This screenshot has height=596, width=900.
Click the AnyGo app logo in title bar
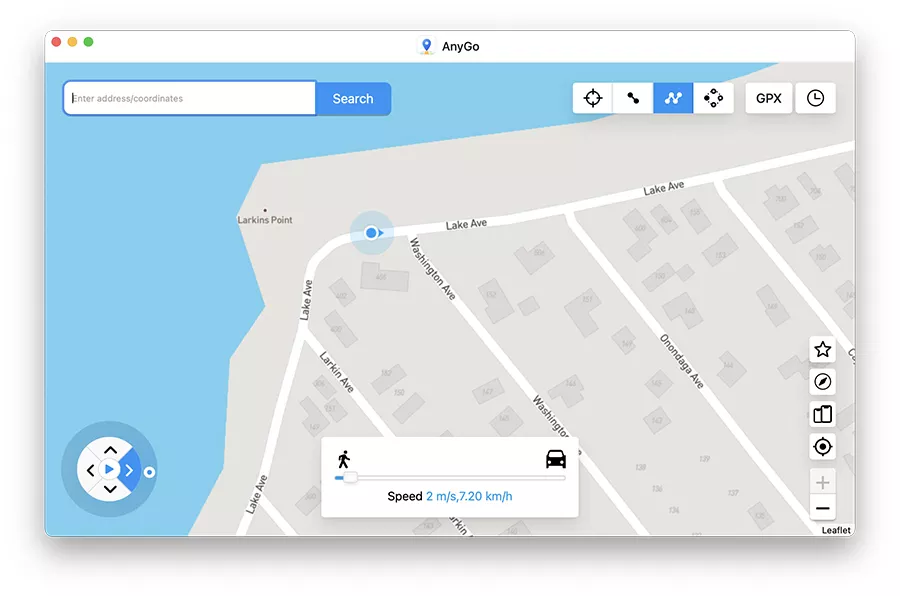pyautogui.click(x=426, y=46)
